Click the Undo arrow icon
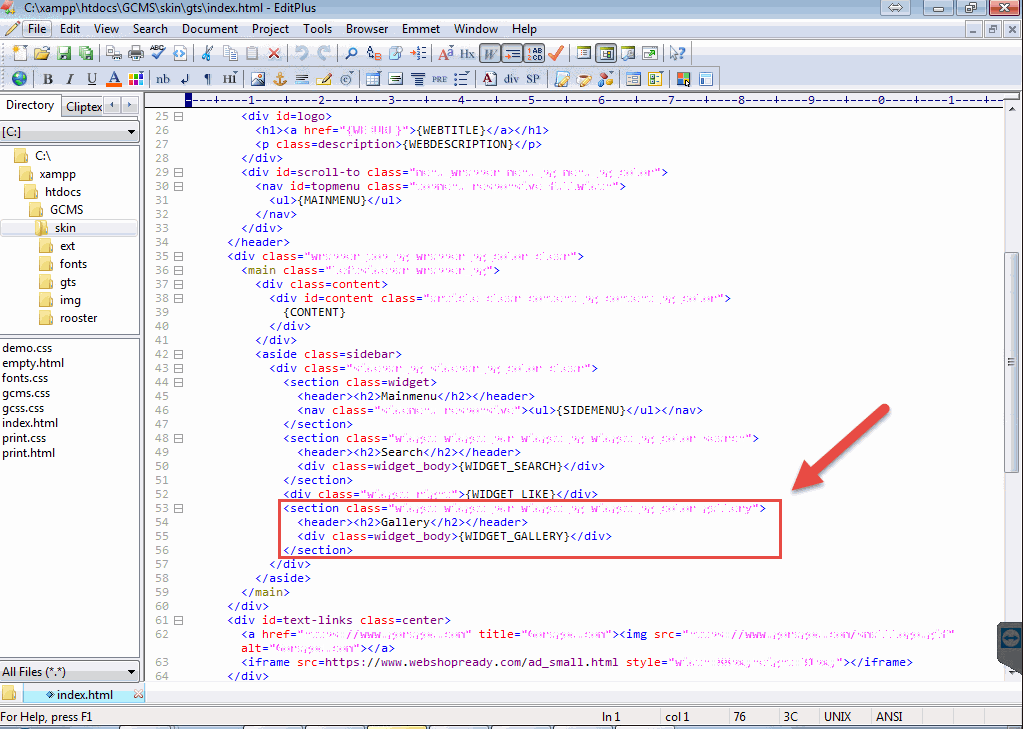This screenshot has height=729, width=1023. point(301,53)
